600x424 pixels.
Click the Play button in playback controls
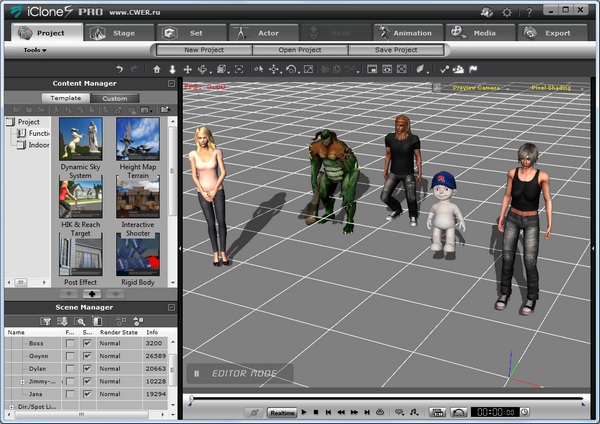304,412
